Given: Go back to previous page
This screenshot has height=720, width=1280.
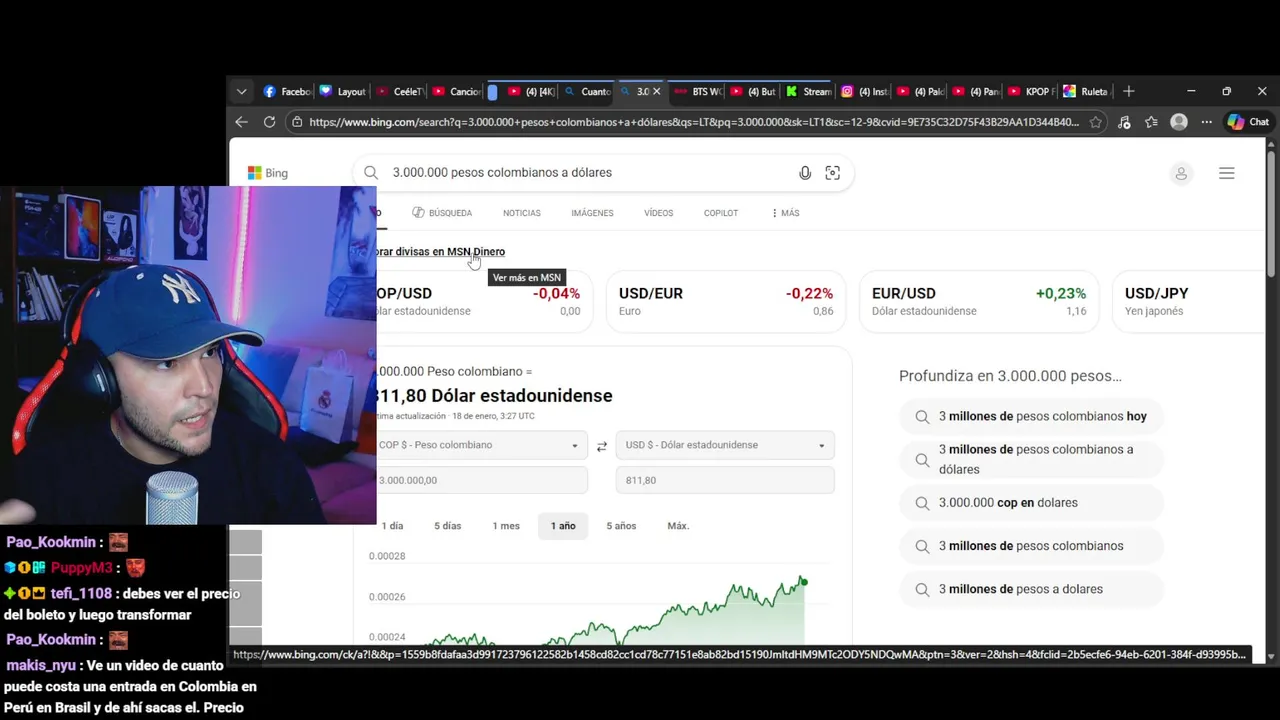Looking at the screenshot, I should point(241,122).
